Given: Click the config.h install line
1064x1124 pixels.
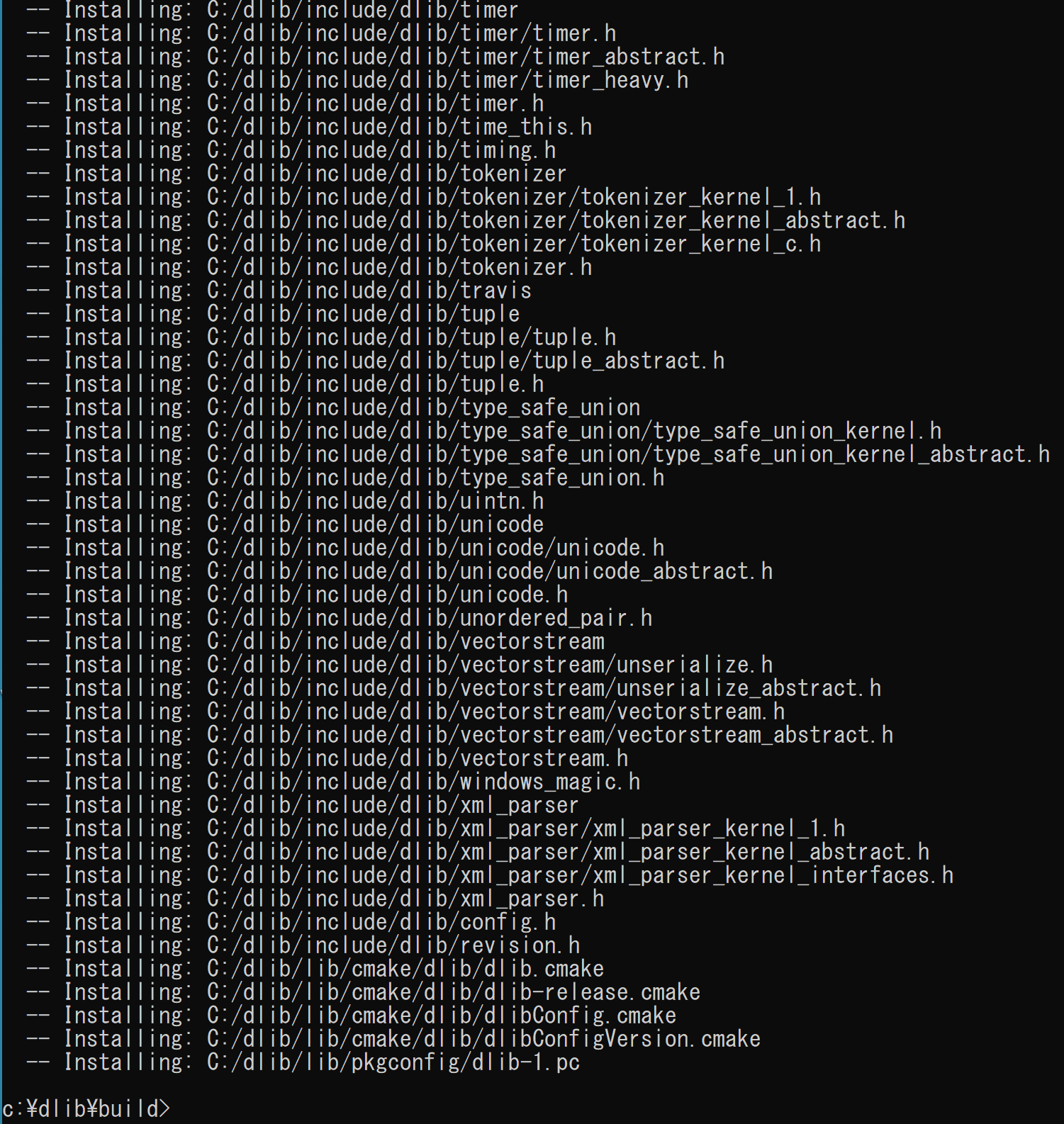Looking at the screenshot, I should pyautogui.click(x=291, y=921).
